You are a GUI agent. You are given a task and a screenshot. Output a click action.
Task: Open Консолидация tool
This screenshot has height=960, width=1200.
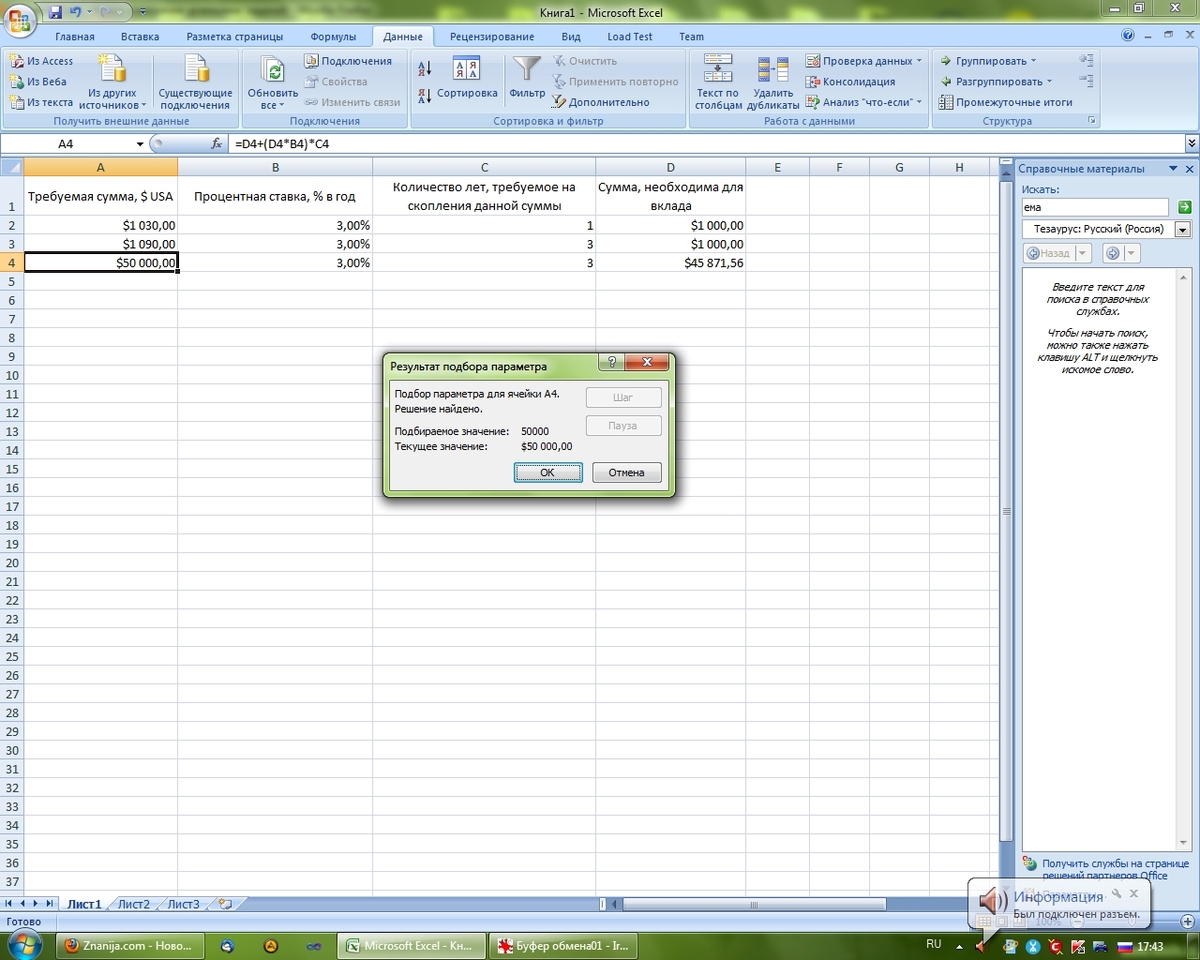point(850,82)
